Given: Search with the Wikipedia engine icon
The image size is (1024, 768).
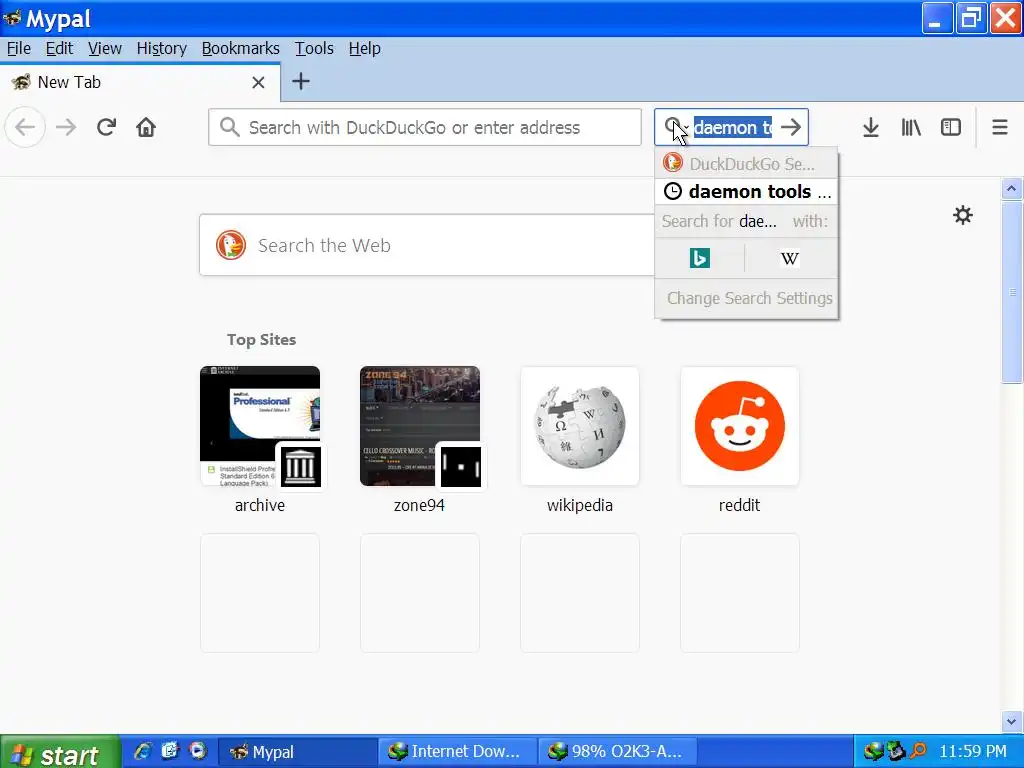Looking at the screenshot, I should click(x=790, y=259).
